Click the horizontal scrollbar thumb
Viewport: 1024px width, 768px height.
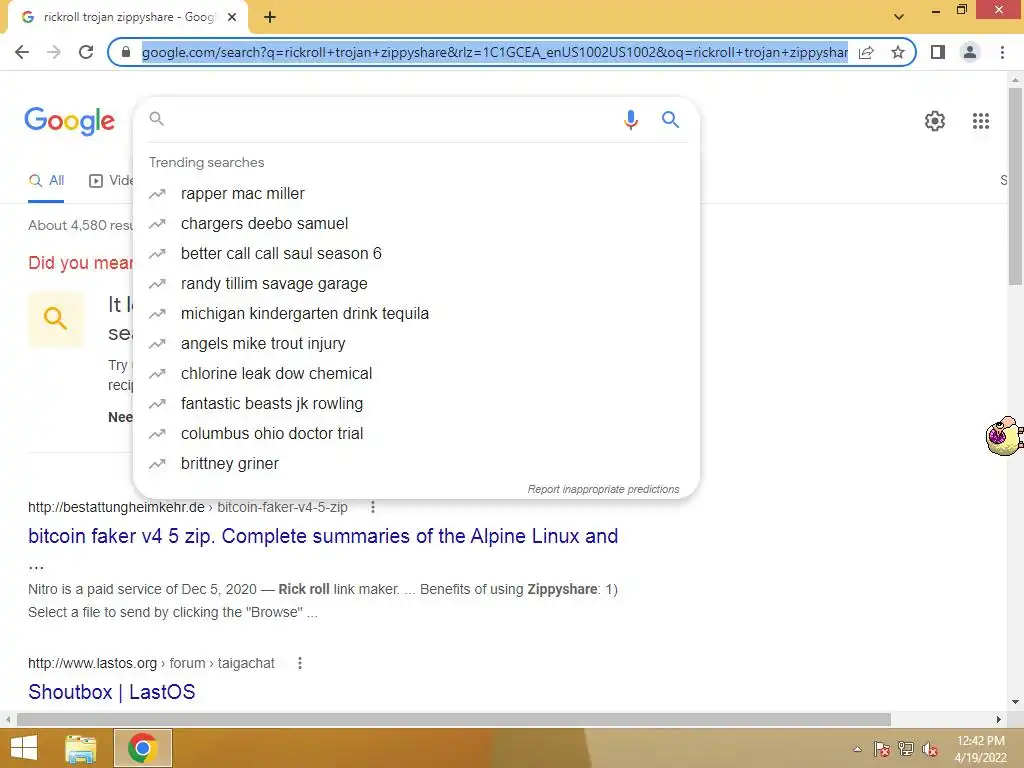point(454,719)
